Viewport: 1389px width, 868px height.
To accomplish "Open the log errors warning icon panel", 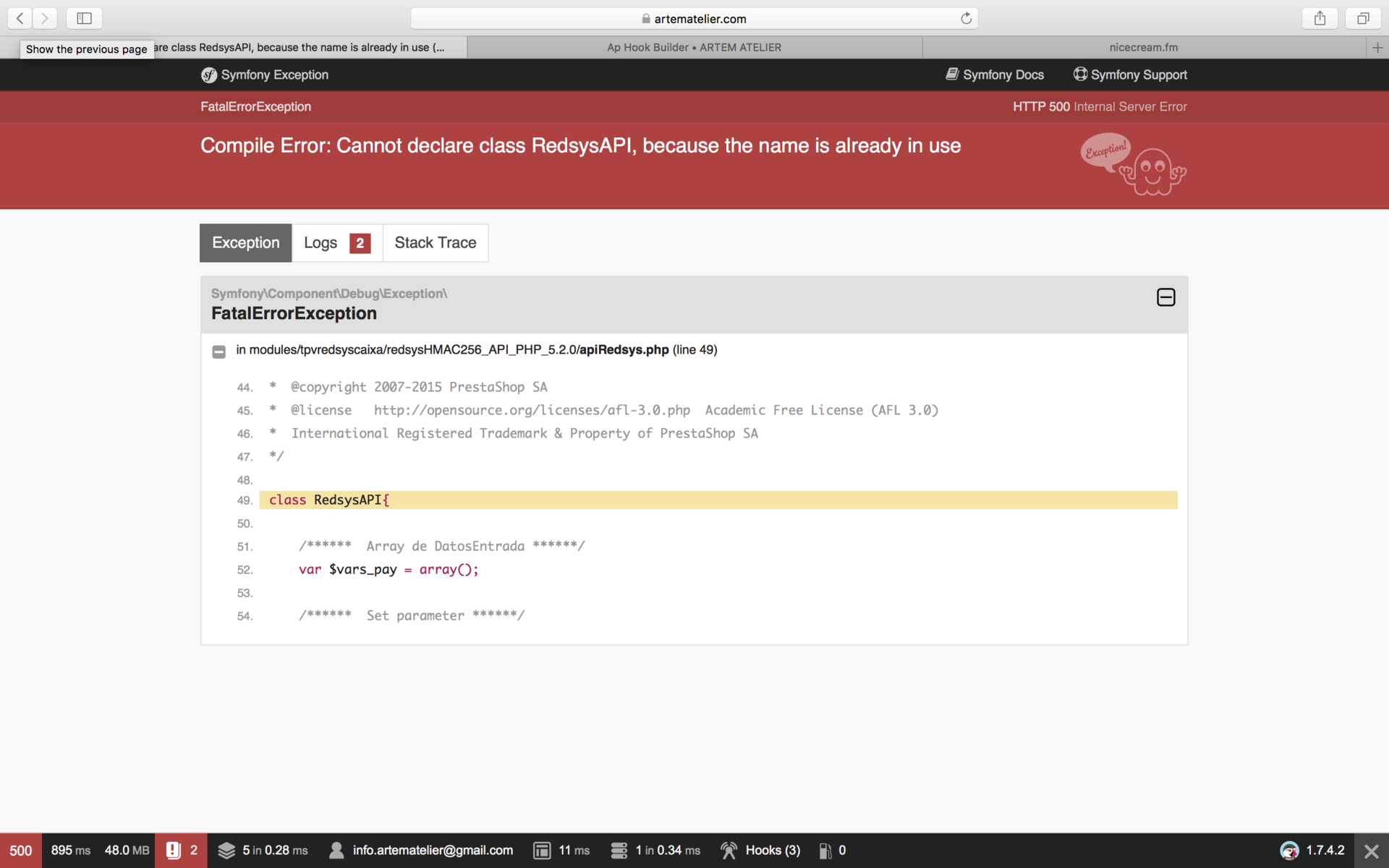I will click(x=174, y=851).
